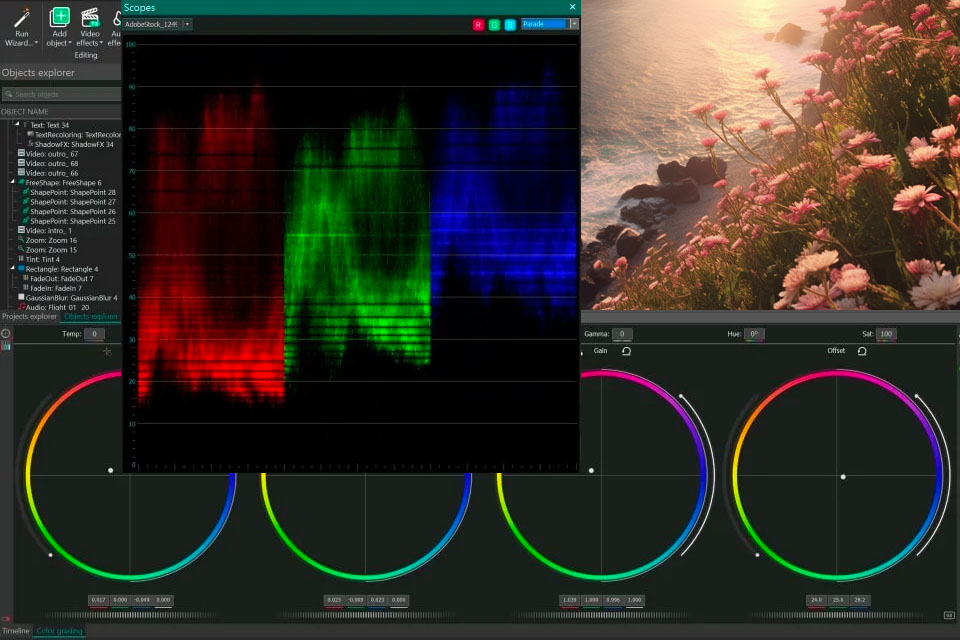This screenshot has height=640, width=960.
Task: Click the crosshair picker icon under Temp
Action: click(107, 352)
